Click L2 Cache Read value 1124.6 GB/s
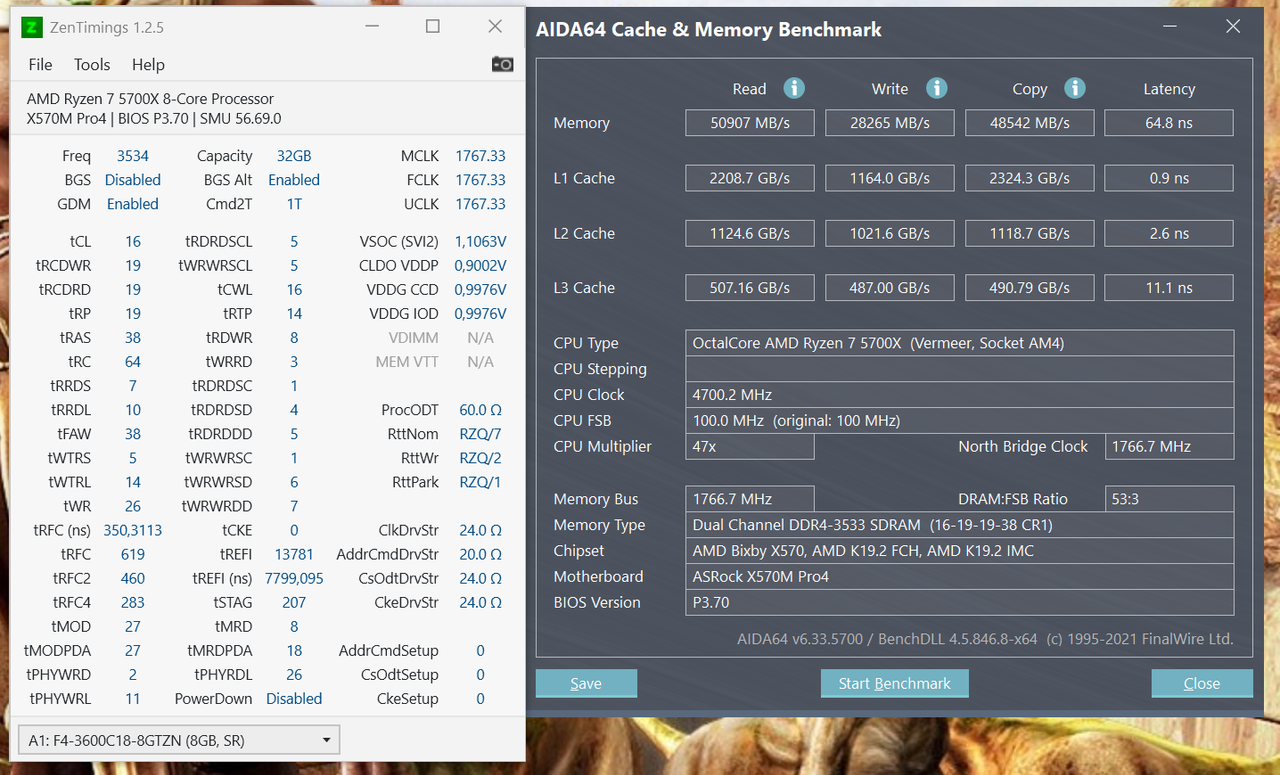Image resolution: width=1280 pixels, height=775 pixels. [751, 233]
